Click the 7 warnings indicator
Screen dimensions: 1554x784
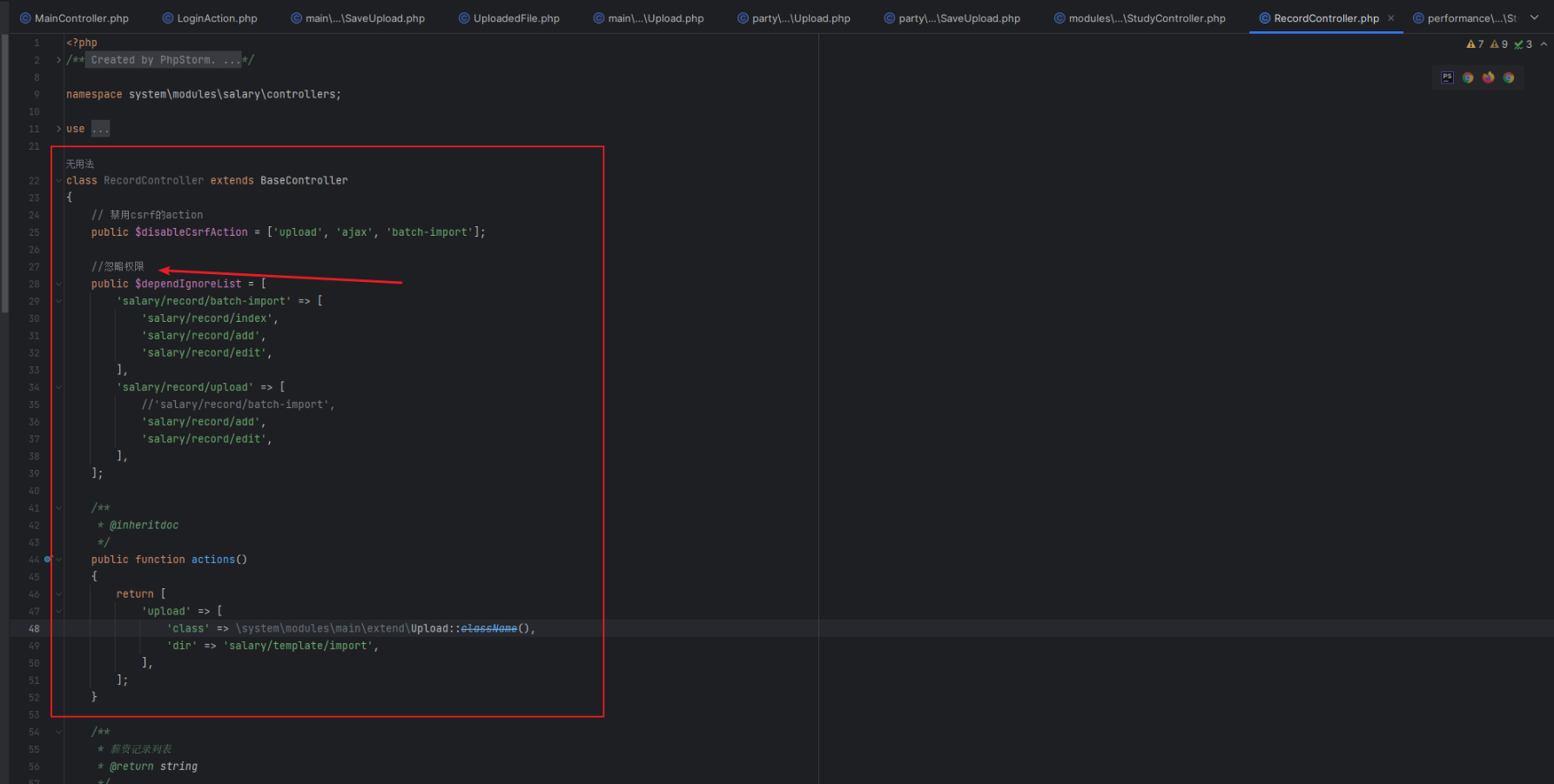1475,44
